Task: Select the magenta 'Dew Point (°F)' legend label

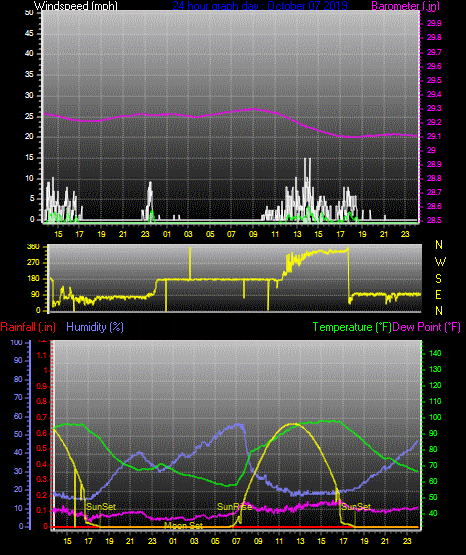Action: click(427, 327)
